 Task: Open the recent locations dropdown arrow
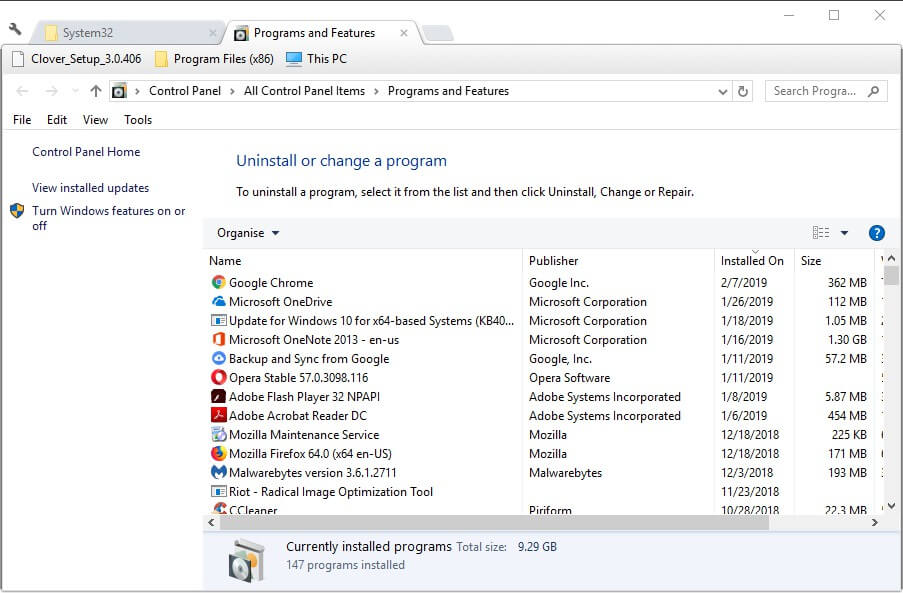click(x=75, y=91)
